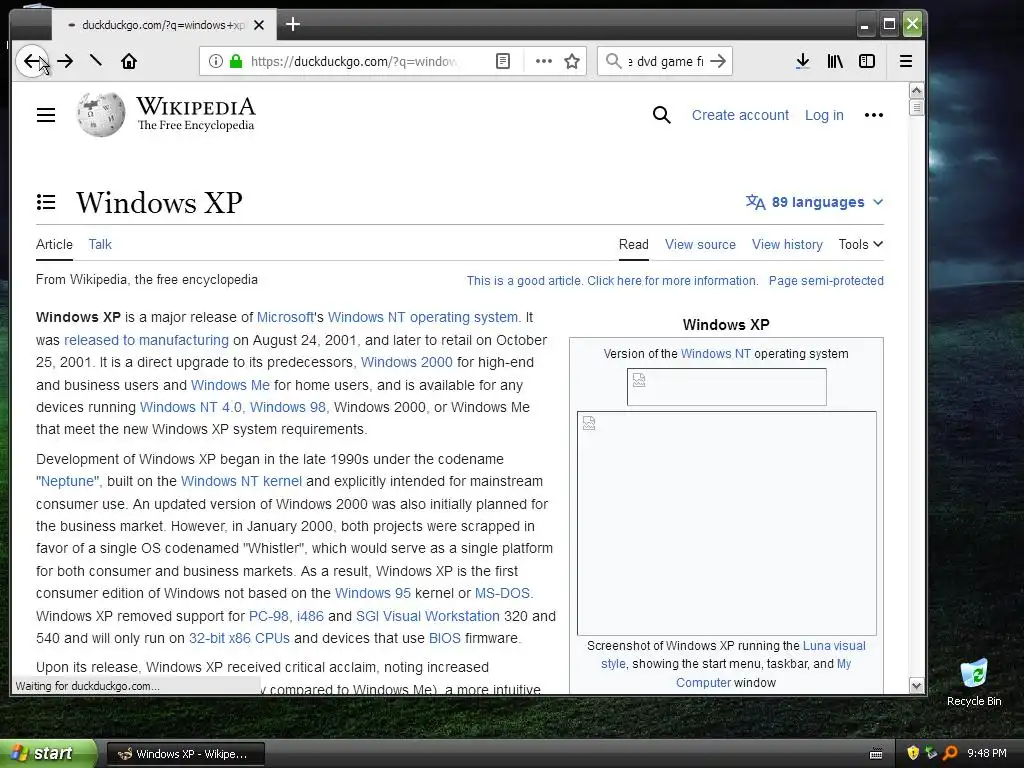1024x768 pixels.
Task: Open the downloads panel
Action: point(803,61)
